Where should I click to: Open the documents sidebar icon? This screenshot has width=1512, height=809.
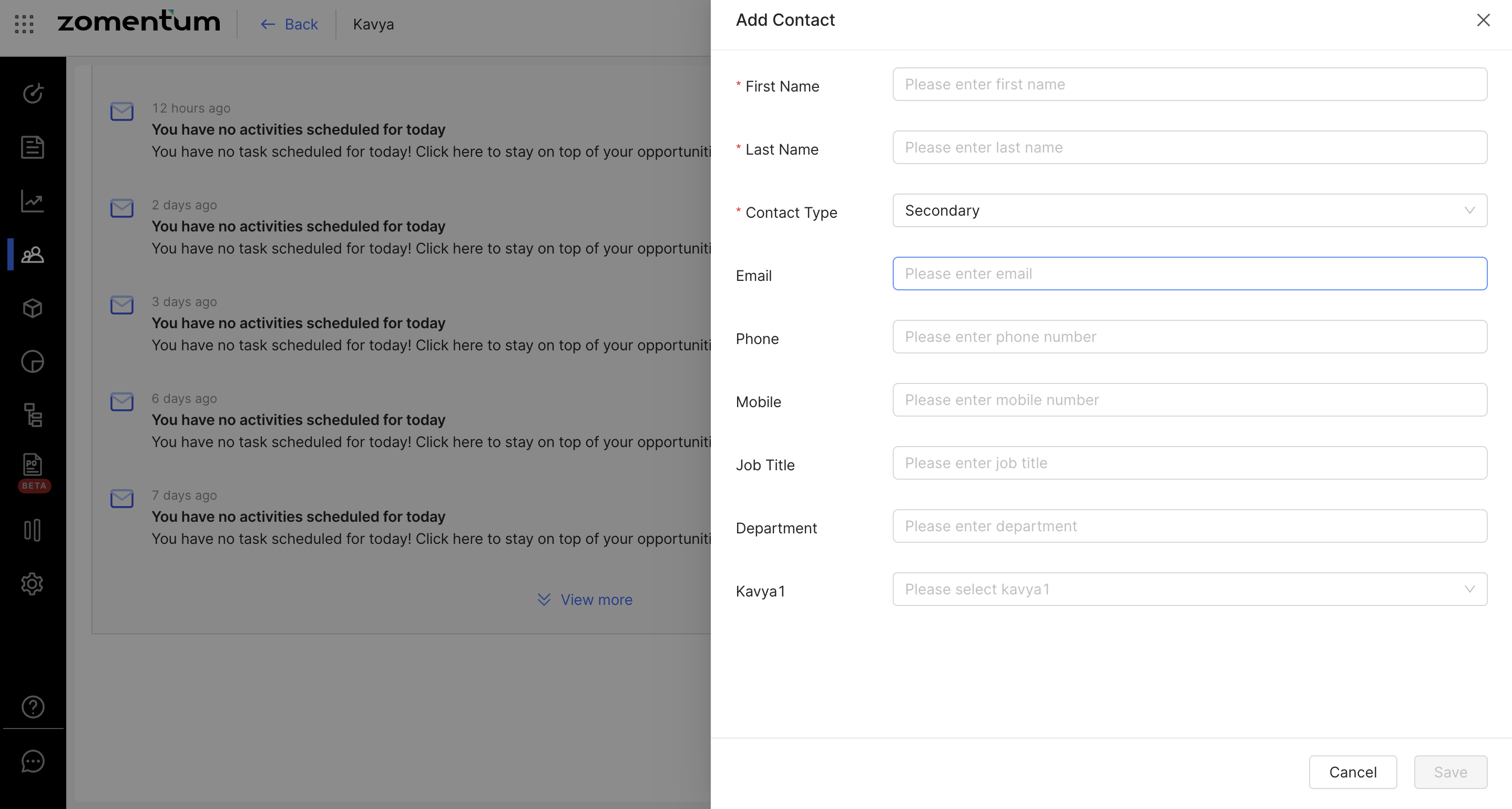(33, 147)
